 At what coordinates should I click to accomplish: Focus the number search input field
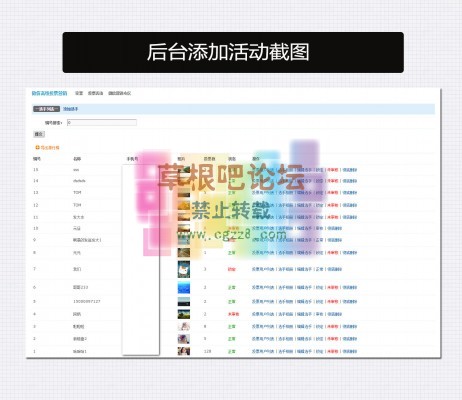click(x=102, y=123)
